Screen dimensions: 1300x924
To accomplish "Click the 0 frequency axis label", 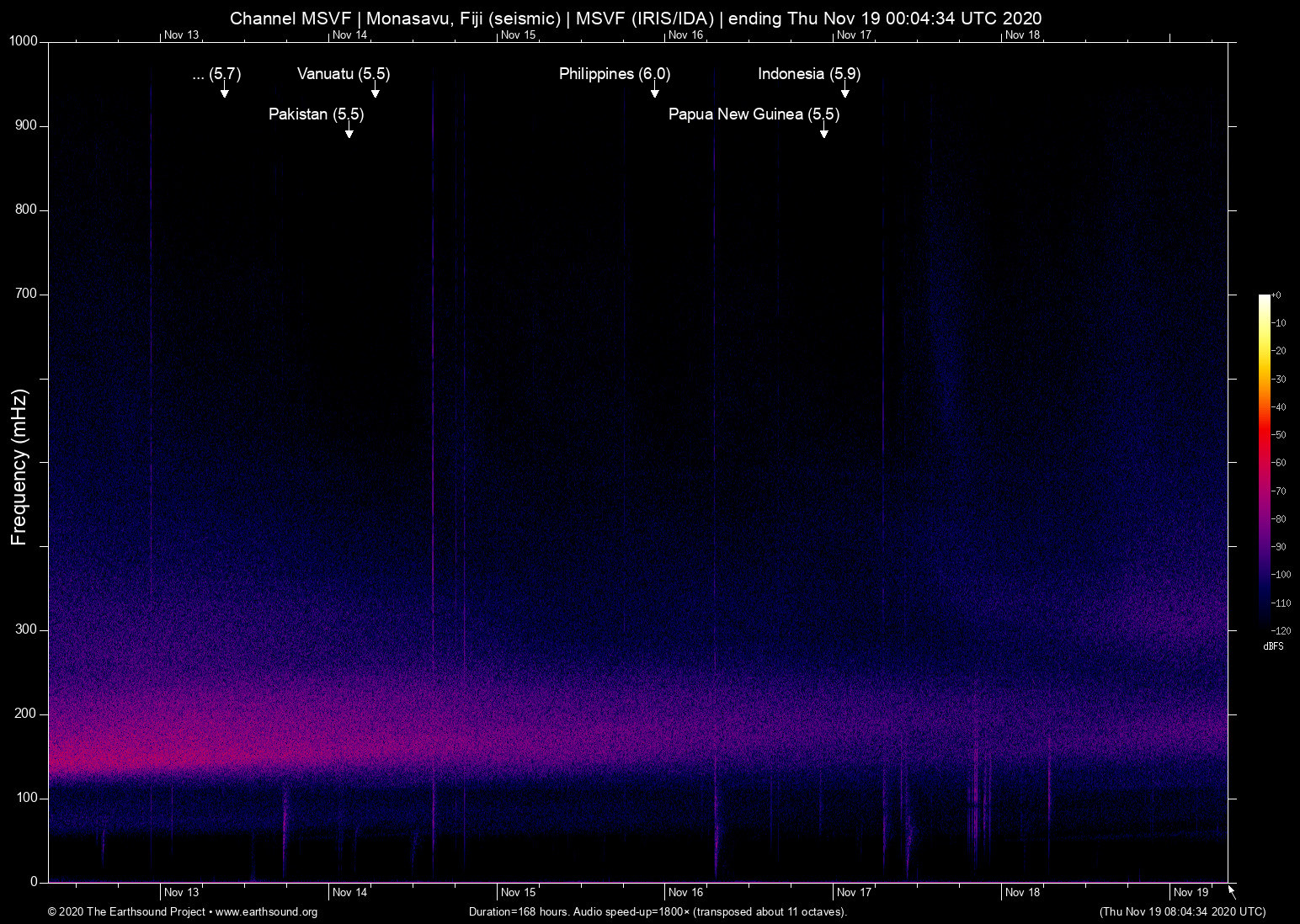I will pos(34,882).
